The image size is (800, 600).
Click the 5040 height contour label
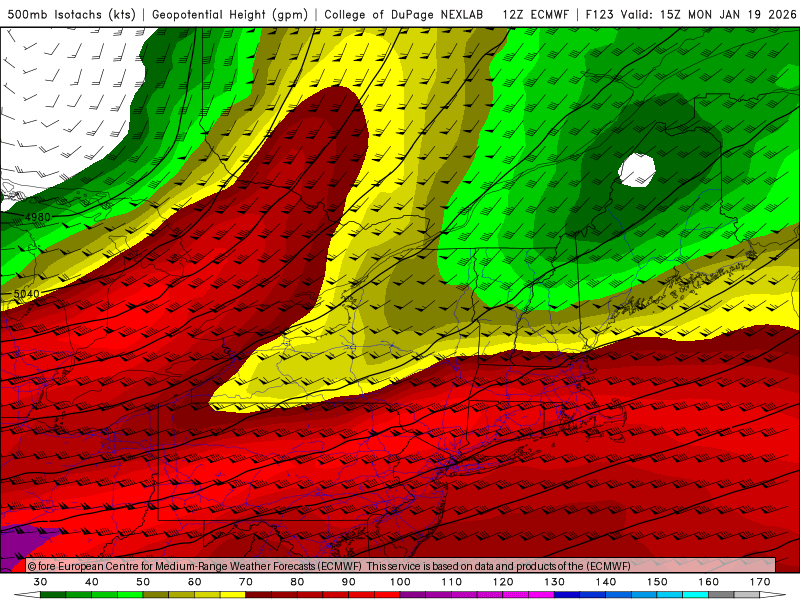tap(27, 294)
